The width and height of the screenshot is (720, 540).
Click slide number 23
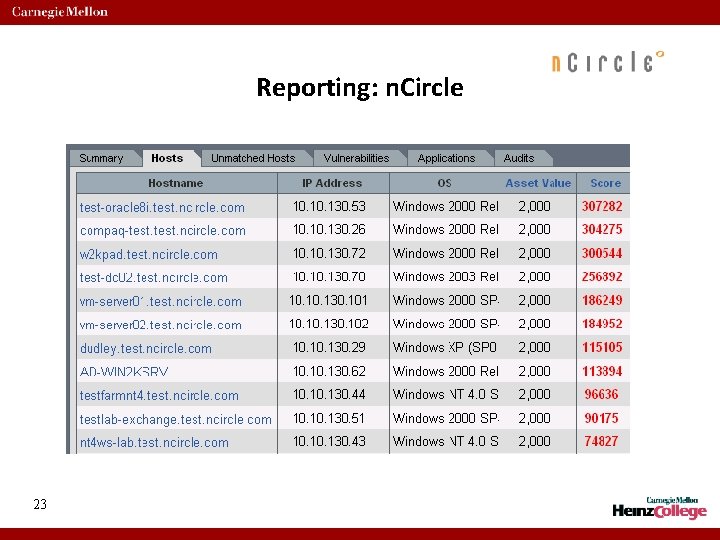coord(40,504)
